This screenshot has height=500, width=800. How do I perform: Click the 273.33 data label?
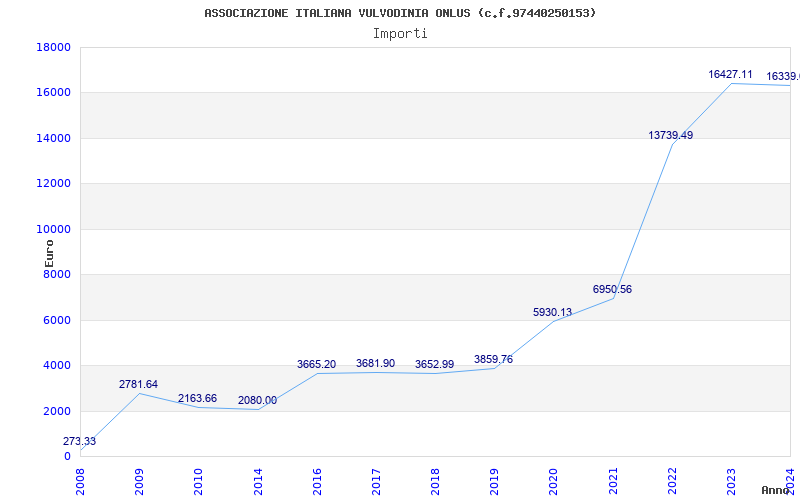79,441
